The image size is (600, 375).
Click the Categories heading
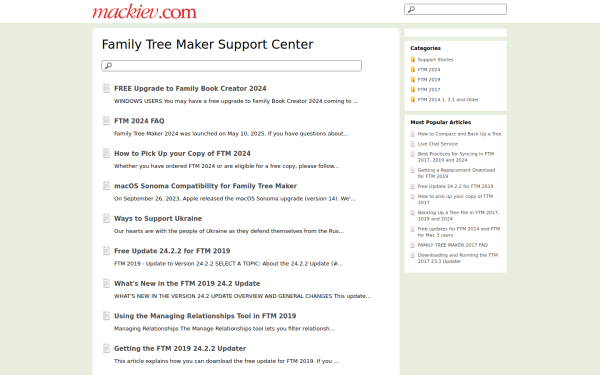tap(426, 48)
